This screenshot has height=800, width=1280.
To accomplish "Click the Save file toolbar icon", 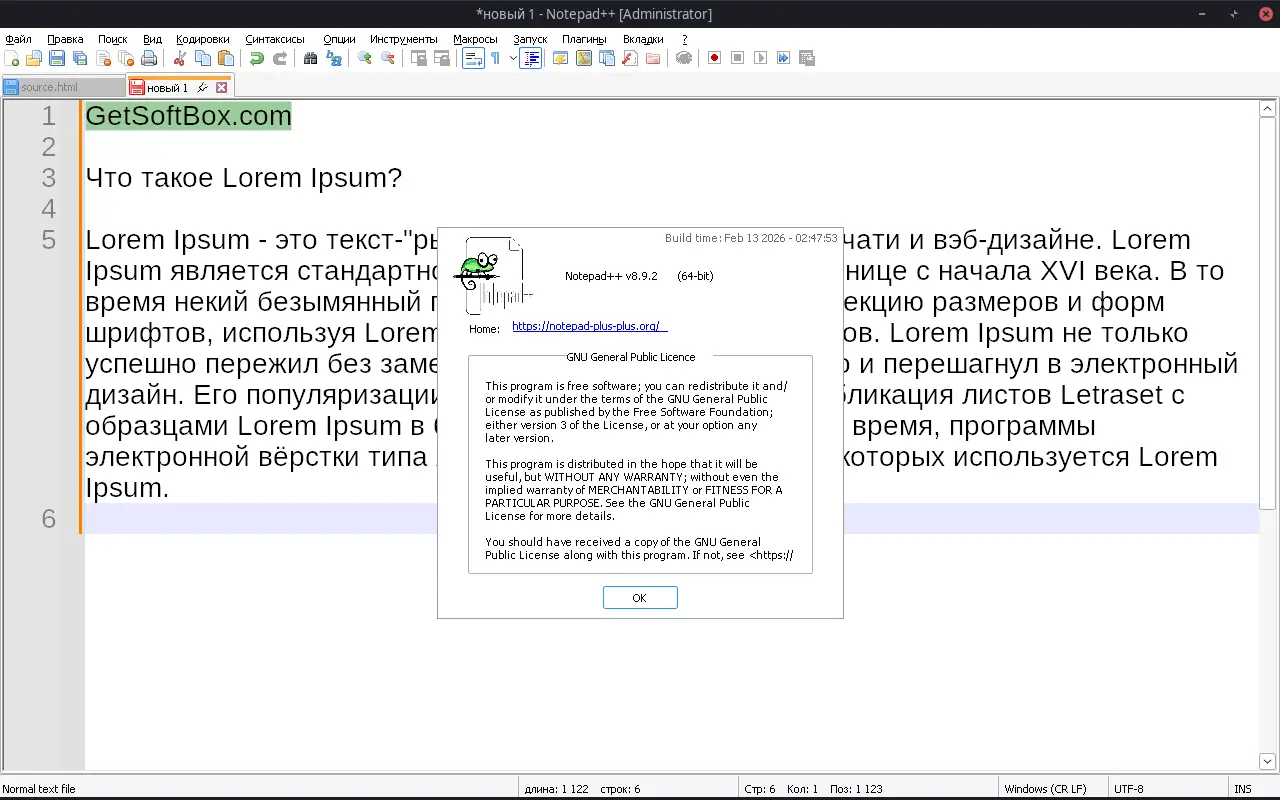I will pos(57,58).
